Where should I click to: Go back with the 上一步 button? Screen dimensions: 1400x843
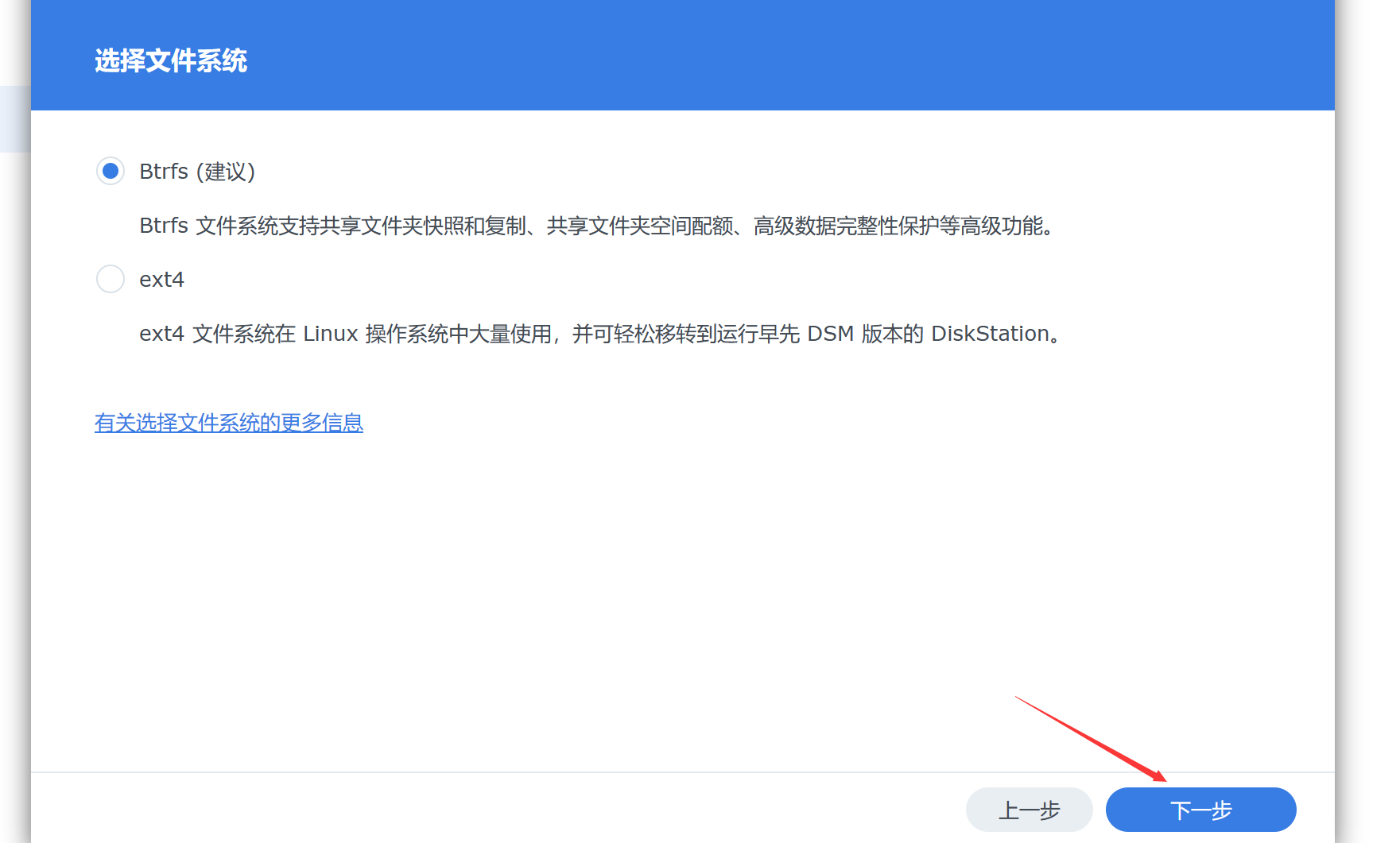click(1029, 810)
